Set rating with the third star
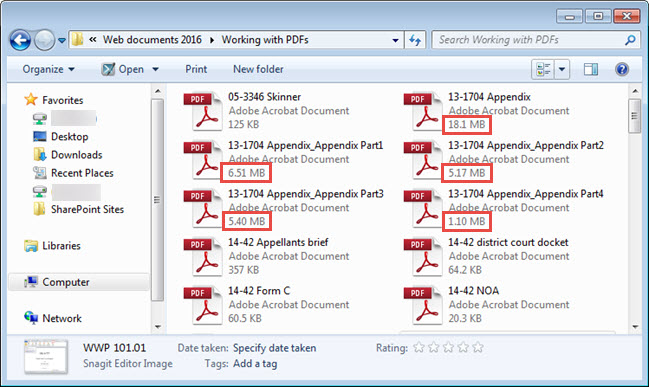Screen dimensions: 649x387 tap(448, 347)
